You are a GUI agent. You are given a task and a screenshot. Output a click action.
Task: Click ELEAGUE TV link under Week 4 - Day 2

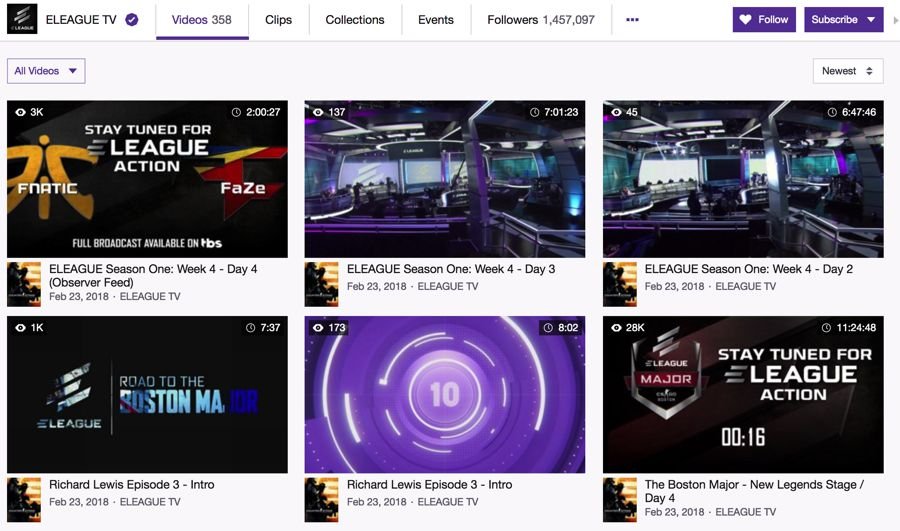click(746, 286)
